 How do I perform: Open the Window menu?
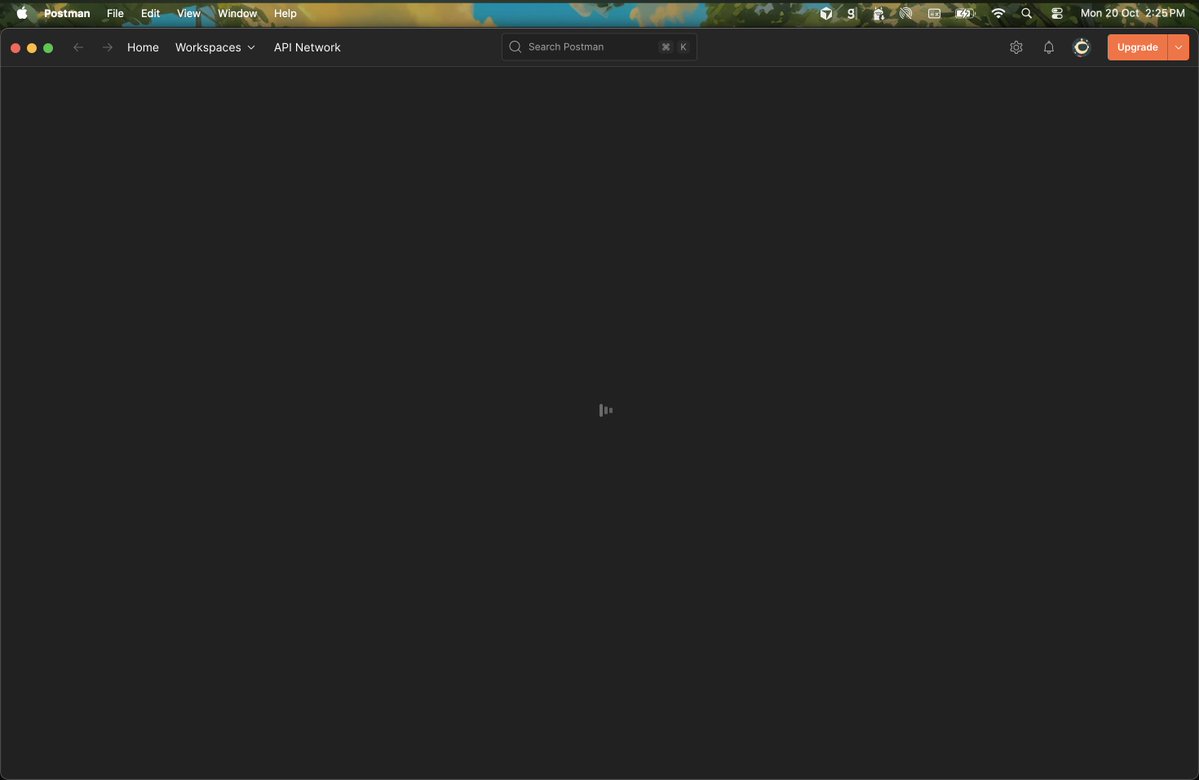pyautogui.click(x=237, y=13)
